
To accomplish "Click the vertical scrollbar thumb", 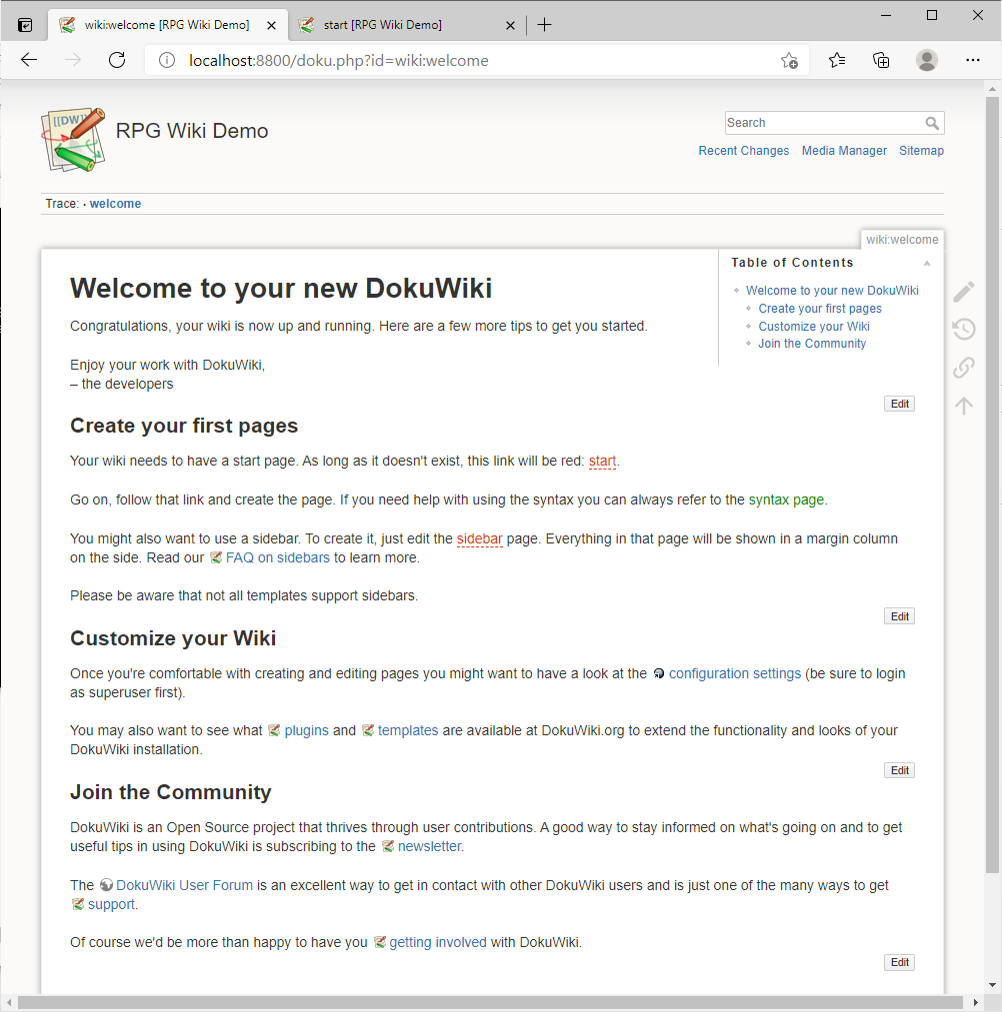I will click(992, 484).
